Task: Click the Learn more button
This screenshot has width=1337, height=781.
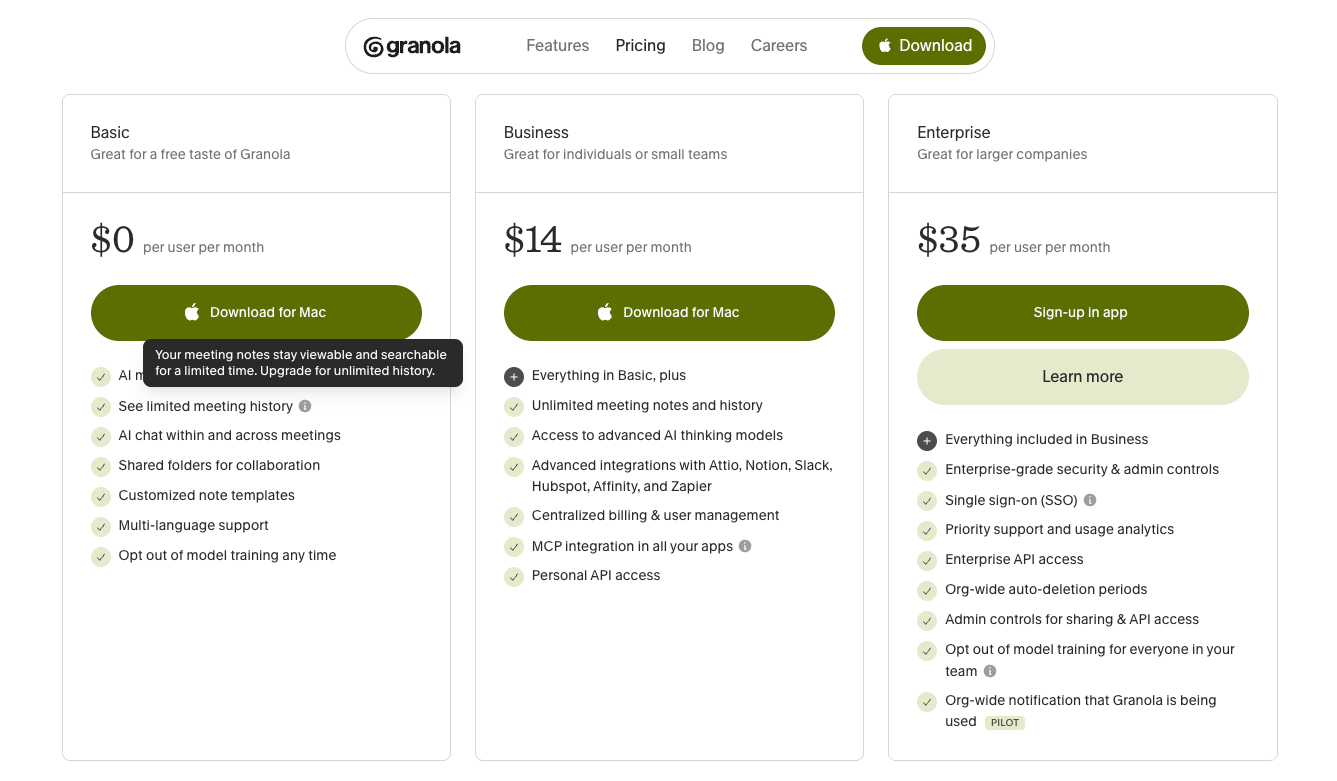Action: point(1083,377)
